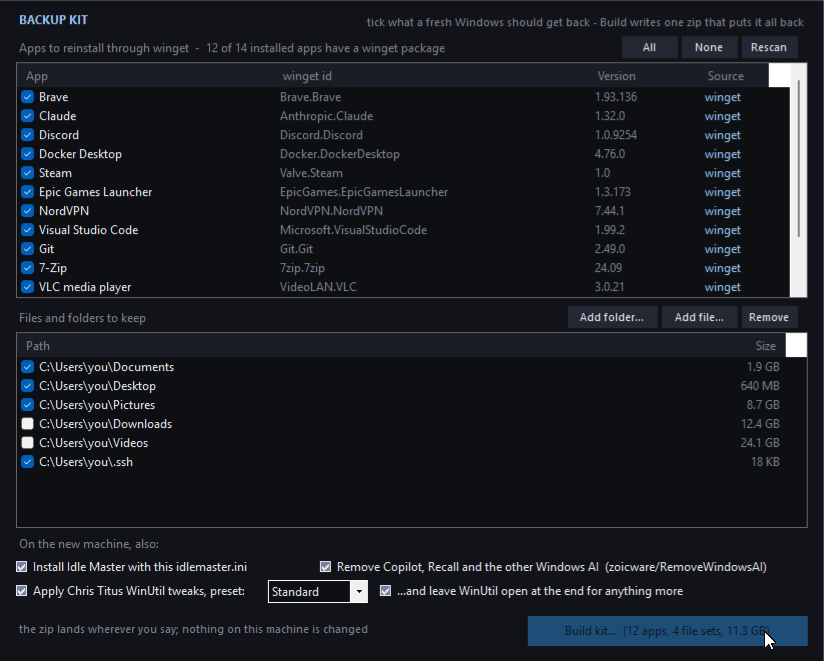Toggle the Docker Desktop checkbox
Image resolution: width=824 pixels, height=661 pixels.
[27, 154]
